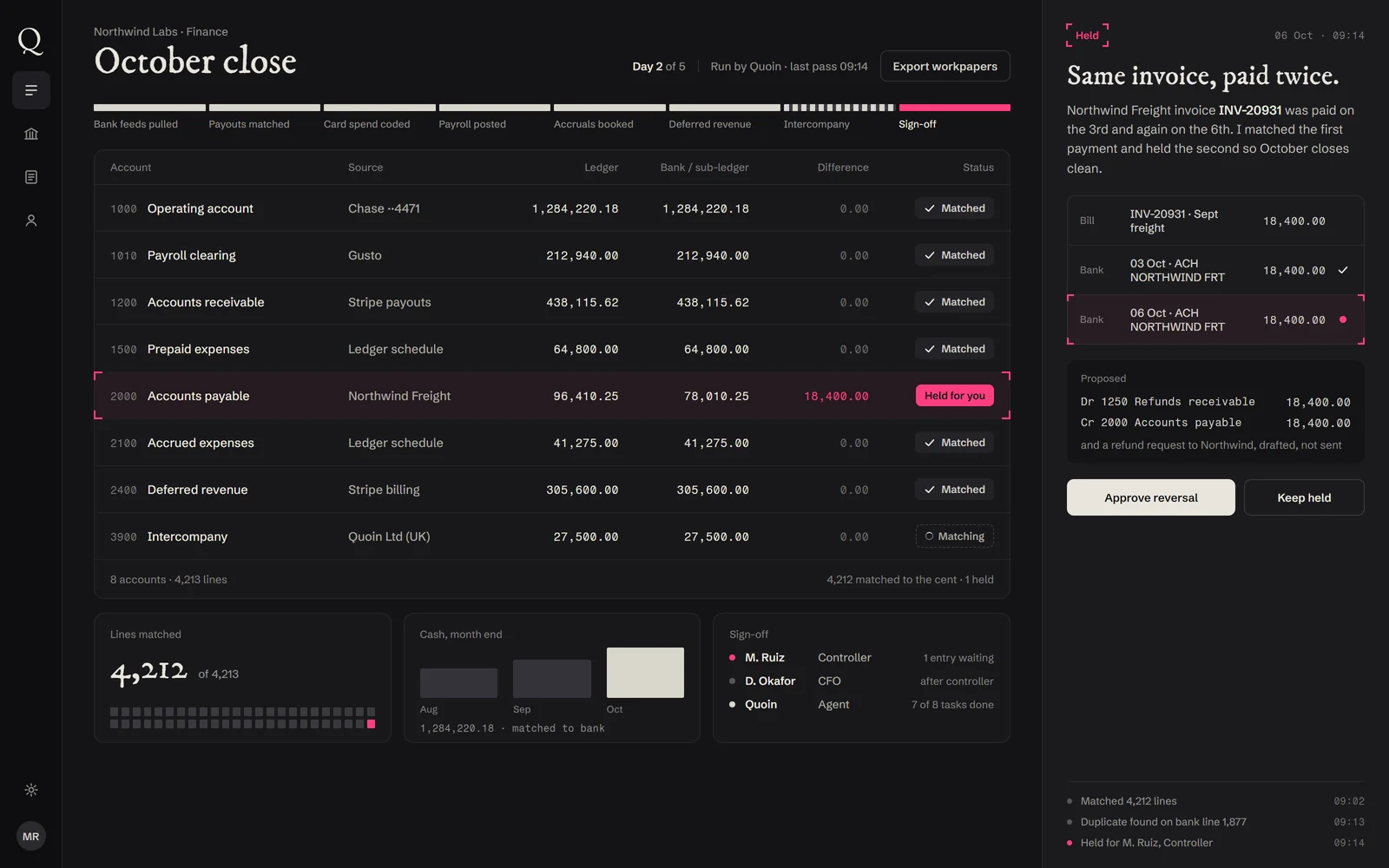Click the Aug cash bar

(x=458, y=683)
